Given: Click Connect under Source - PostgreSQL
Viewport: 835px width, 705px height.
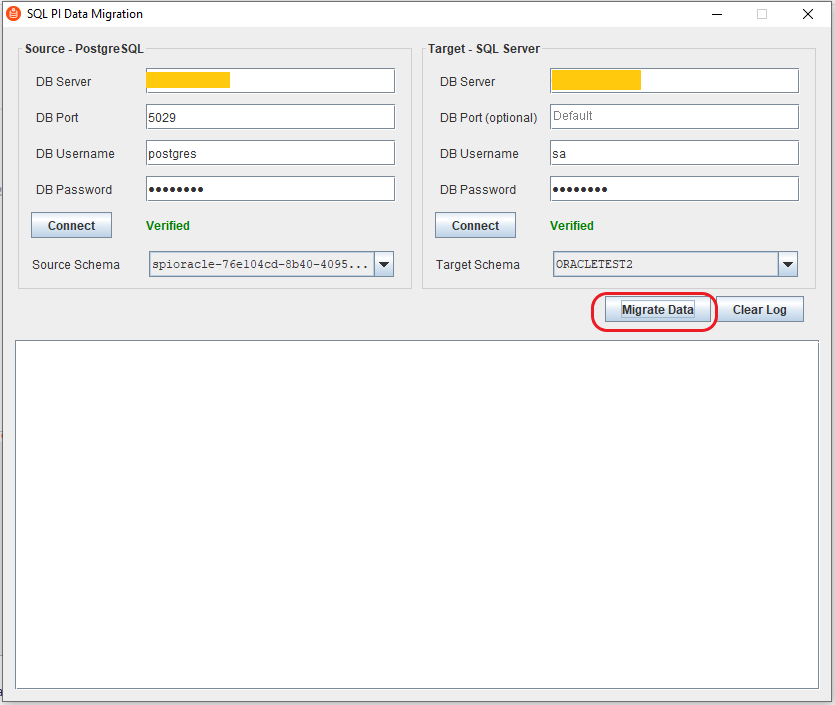Looking at the screenshot, I should 71,225.
